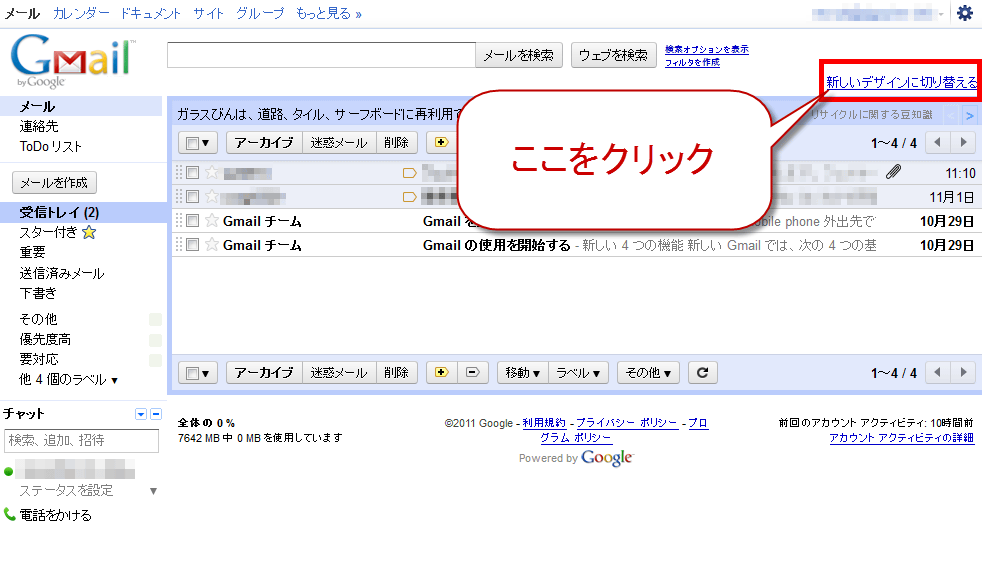Image resolution: width=982 pixels, height=588 pixels.
Task: Click 検索オプションを表示 link
Action: pos(706,49)
